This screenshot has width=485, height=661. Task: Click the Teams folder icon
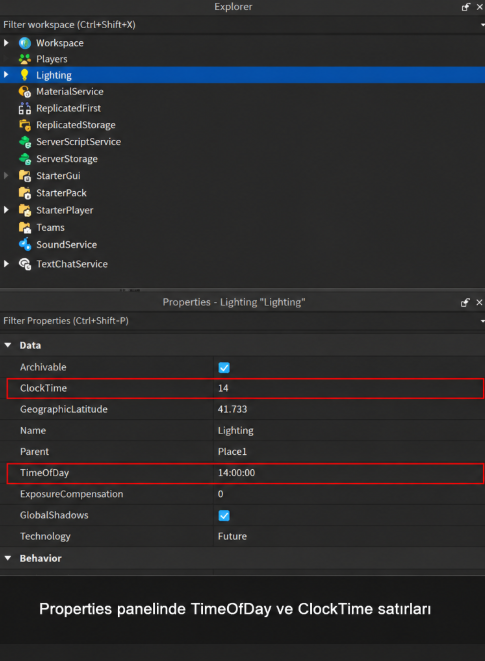click(x=25, y=228)
